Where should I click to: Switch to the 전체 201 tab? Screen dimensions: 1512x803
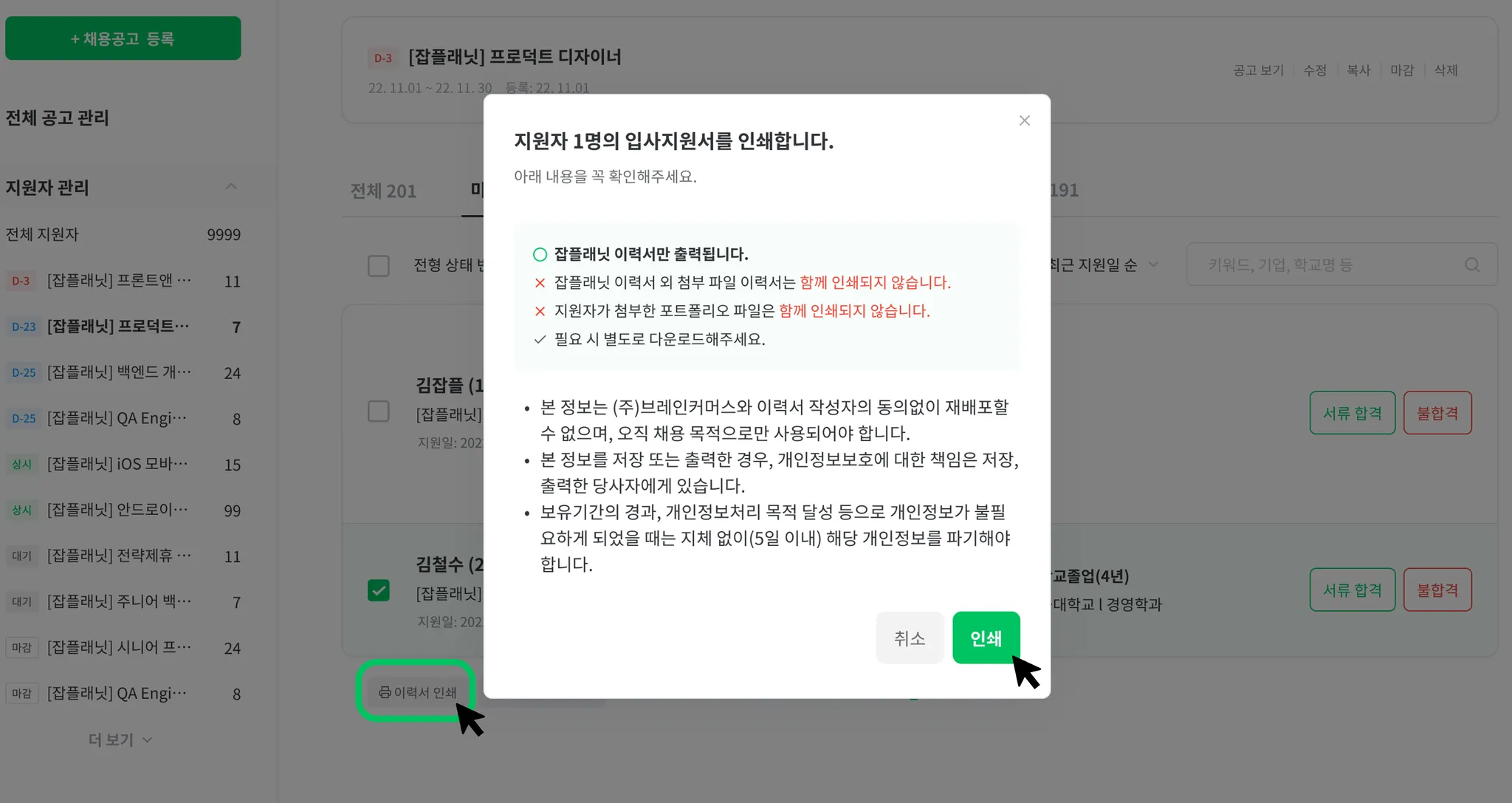click(383, 191)
